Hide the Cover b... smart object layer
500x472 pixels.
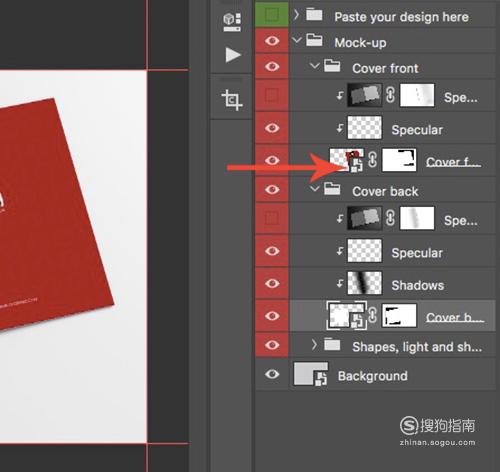tap(272, 315)
